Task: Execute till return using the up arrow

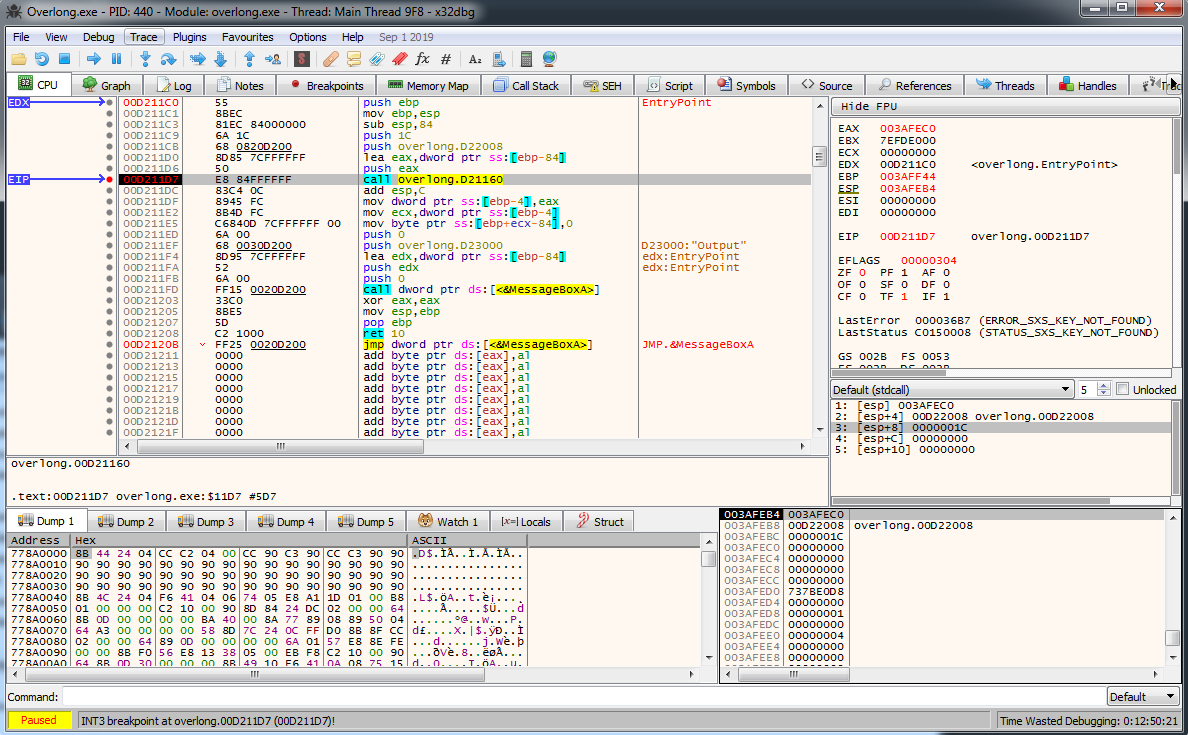Action: pos(249,59)
